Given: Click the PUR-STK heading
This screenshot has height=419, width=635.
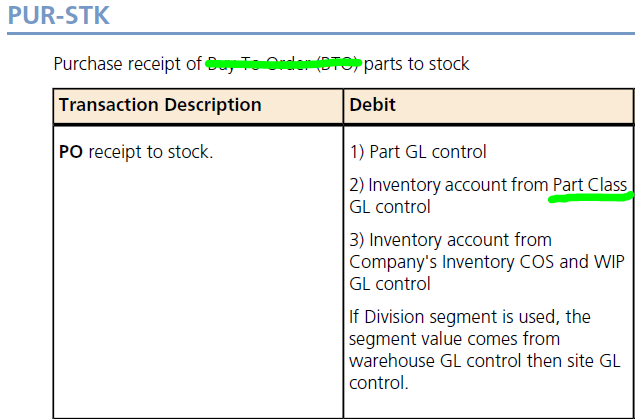Looking at the screenshot, I should point(59,16).
